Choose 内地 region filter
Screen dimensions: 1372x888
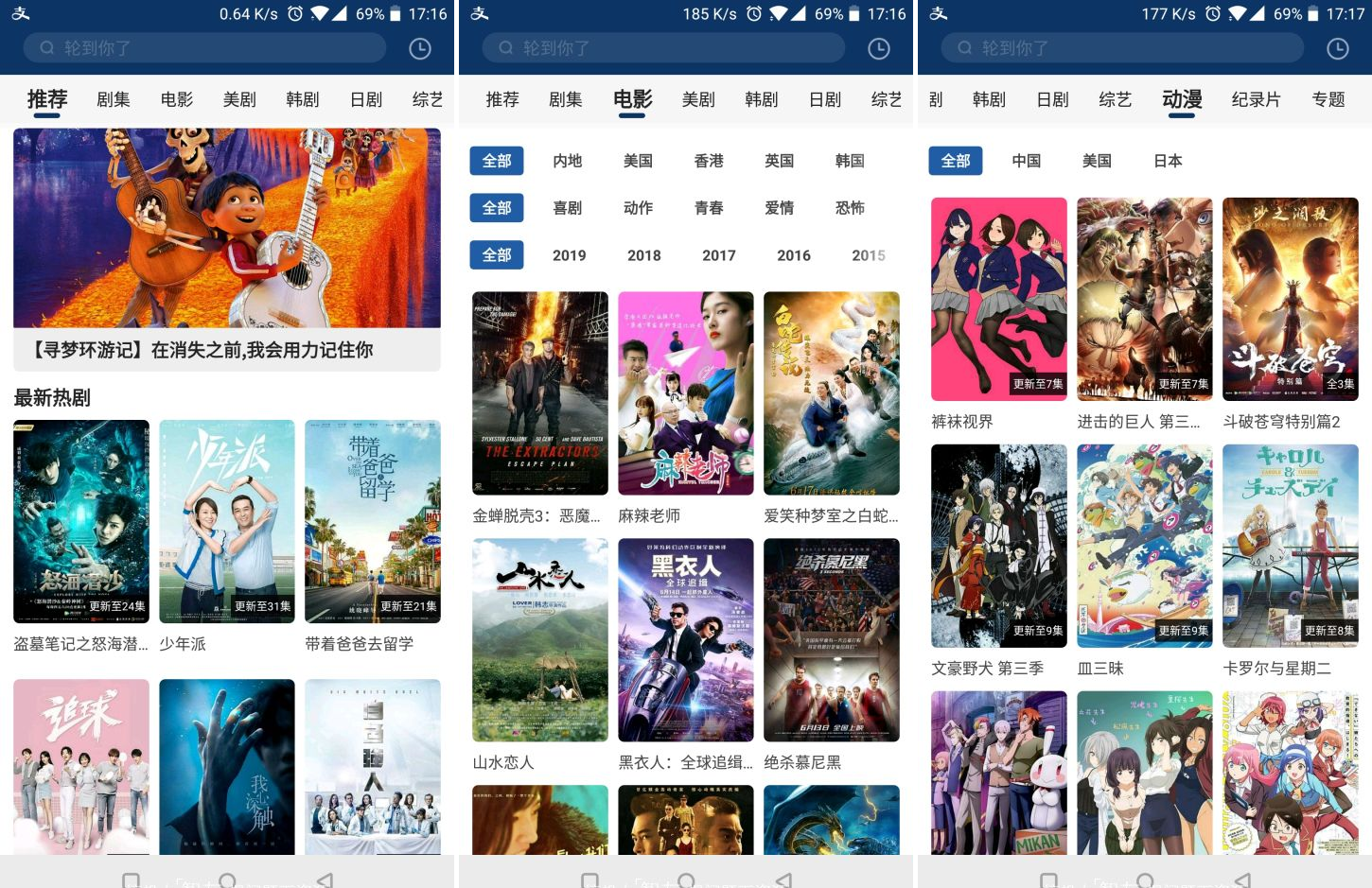568,161
